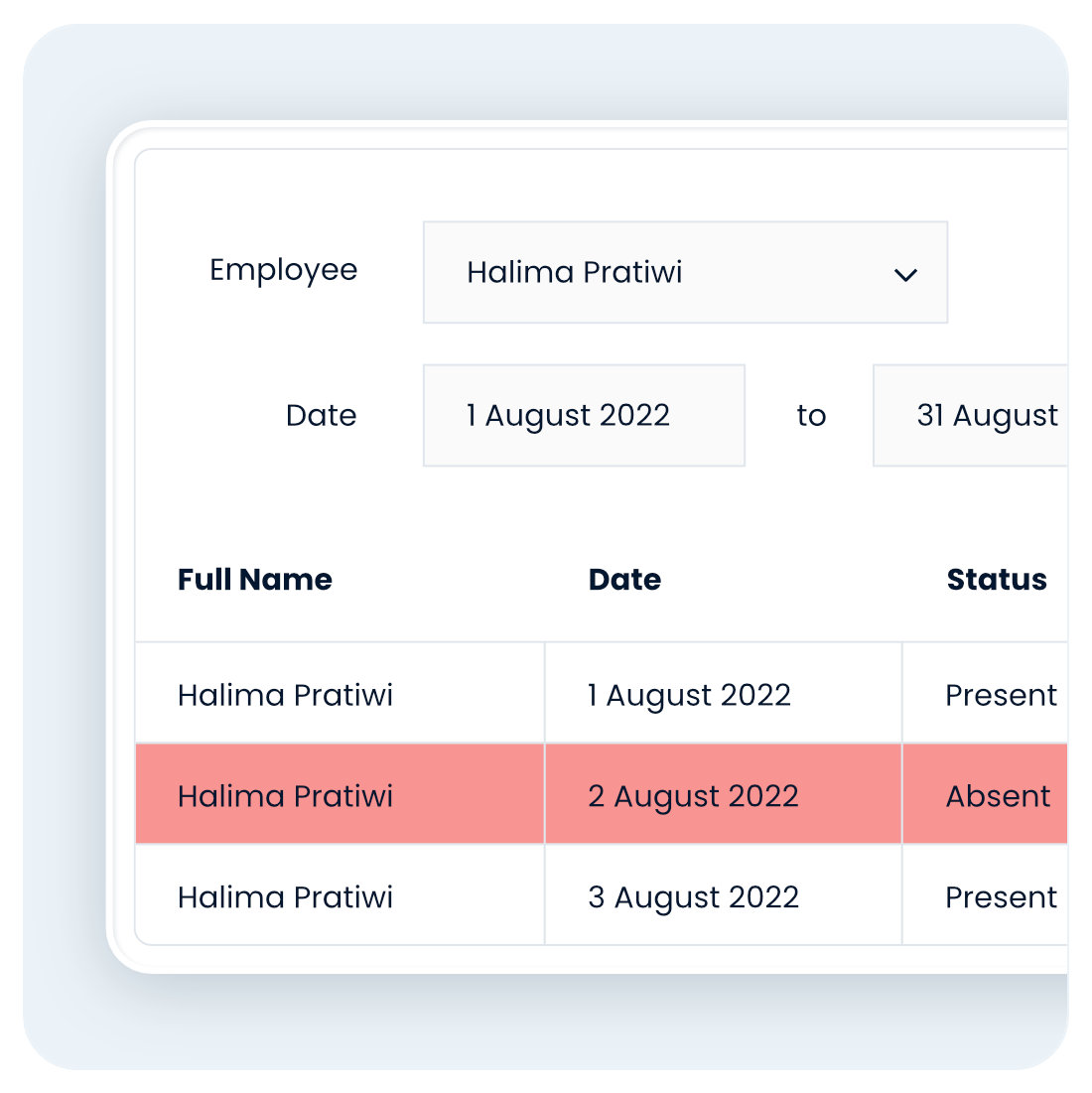Image resolution: width=1092 pixels, height=1093 pixels.
Task: Click the 3 August 2022 table cell
Action: pos(694,897)
